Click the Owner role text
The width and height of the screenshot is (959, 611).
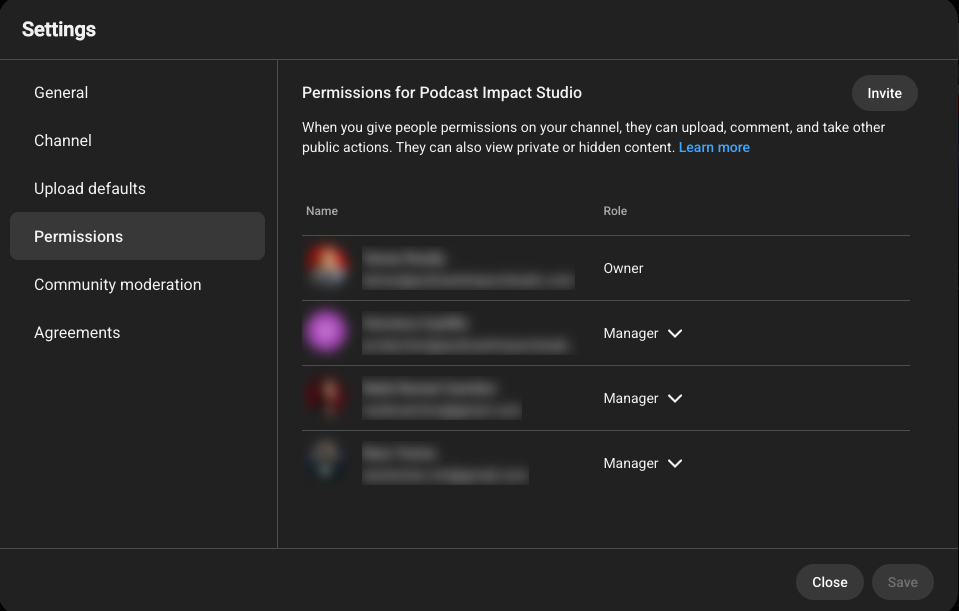(x=623, y=268)
